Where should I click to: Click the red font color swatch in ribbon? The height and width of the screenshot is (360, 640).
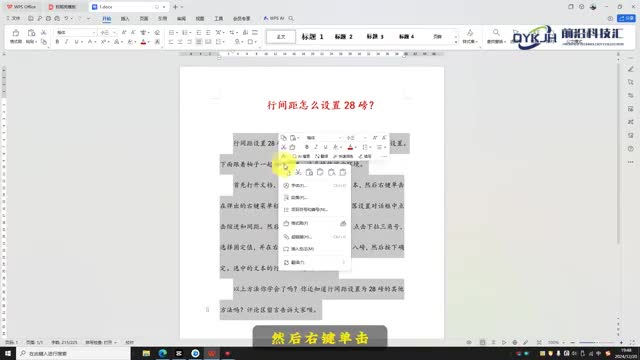[x=143, y=42]
